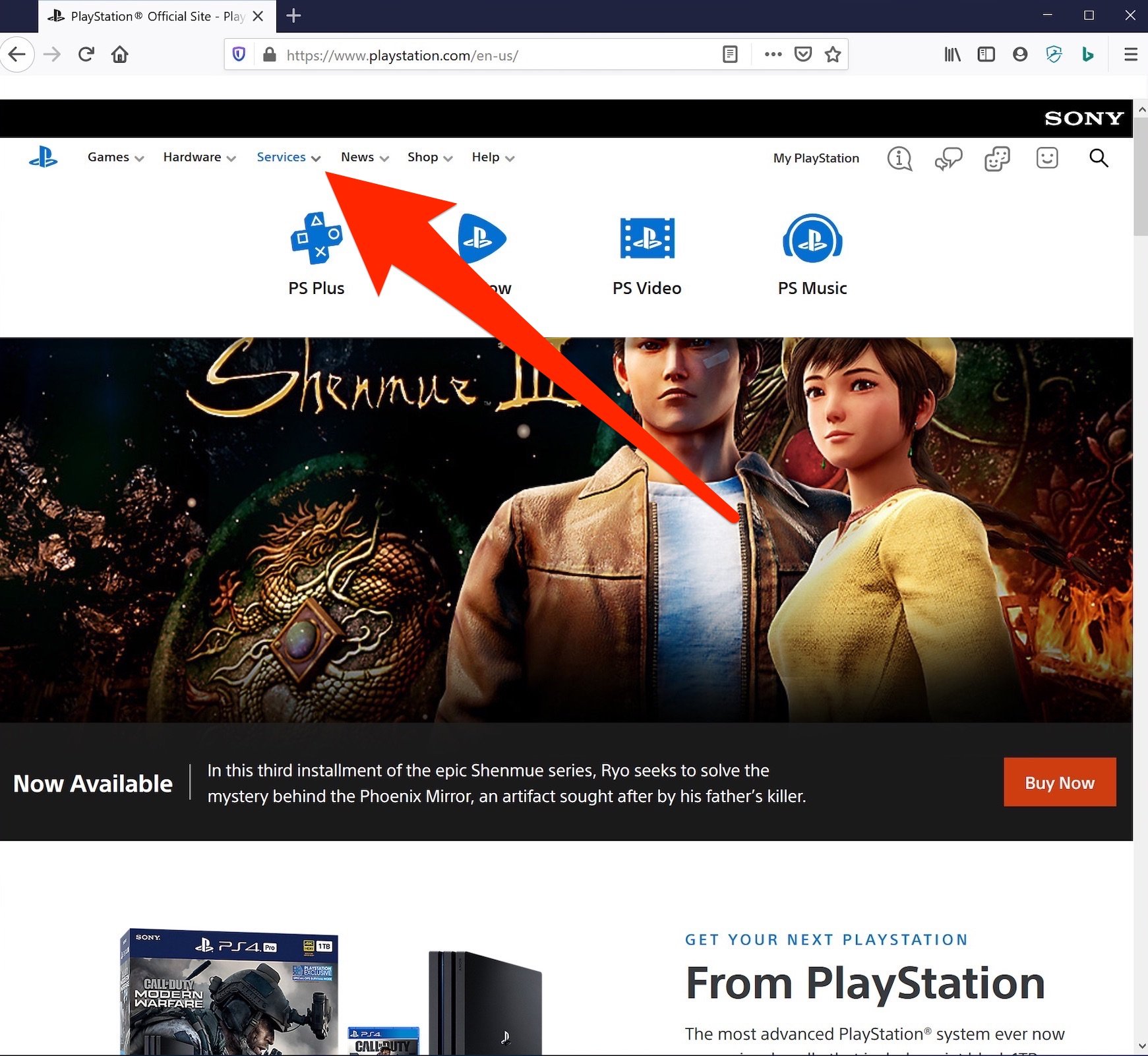Expand the Help dropdown menu
This screenshot has height=1056, width=1148.
[493, 157]
